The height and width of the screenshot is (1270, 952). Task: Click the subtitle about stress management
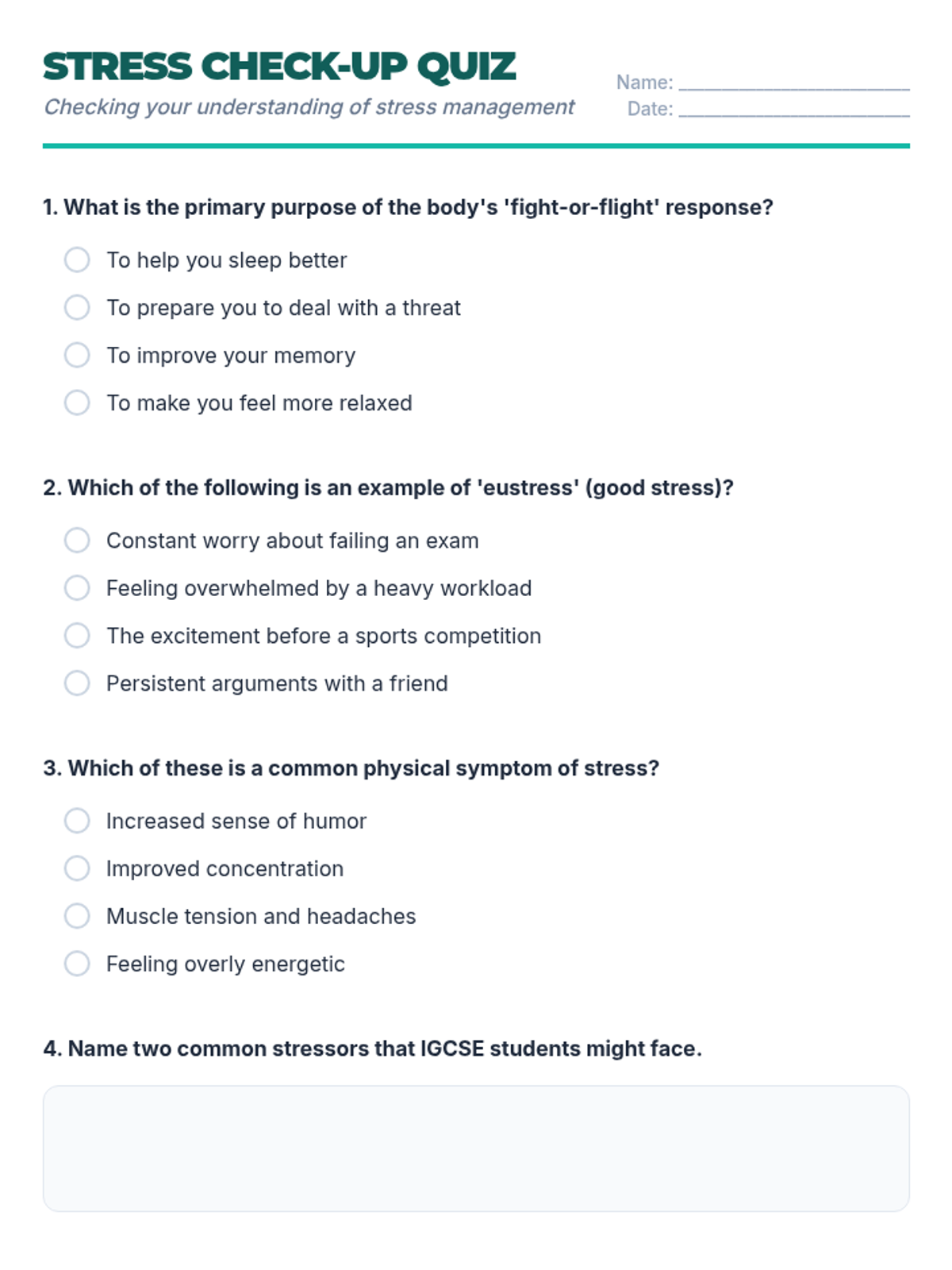tap(309, 107)
